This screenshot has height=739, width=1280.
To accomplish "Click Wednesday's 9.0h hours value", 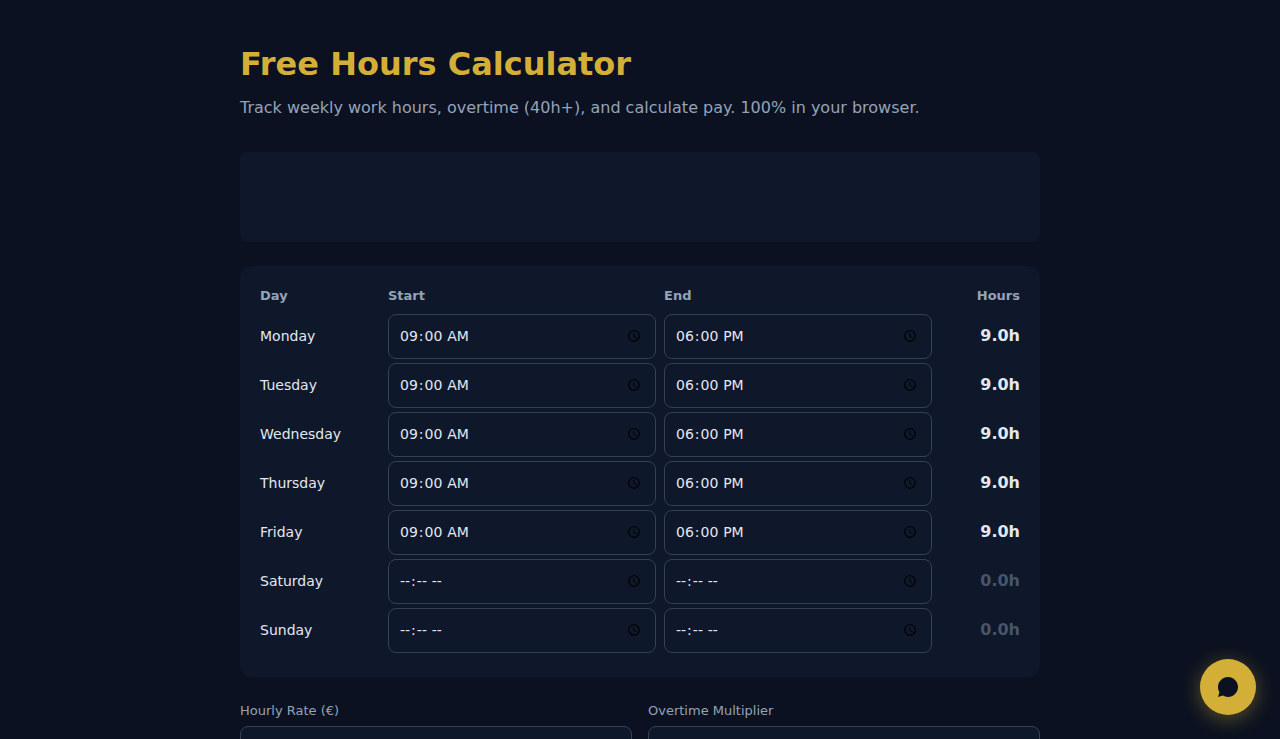I will point(1000,434).
